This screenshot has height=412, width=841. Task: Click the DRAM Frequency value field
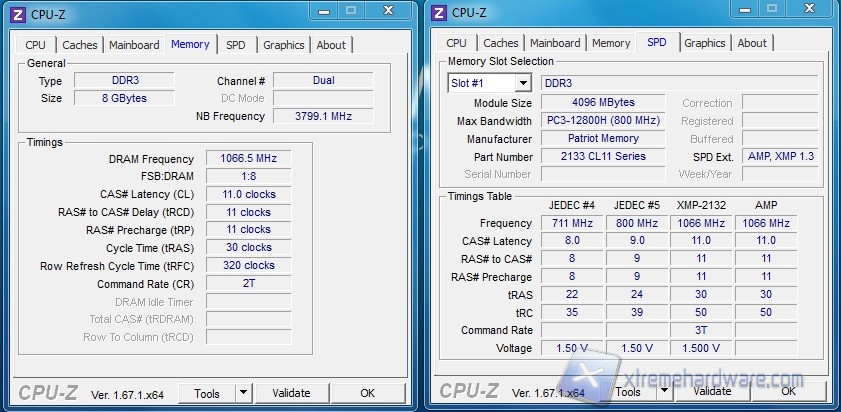pyautogui.click(x=248, y=158)
